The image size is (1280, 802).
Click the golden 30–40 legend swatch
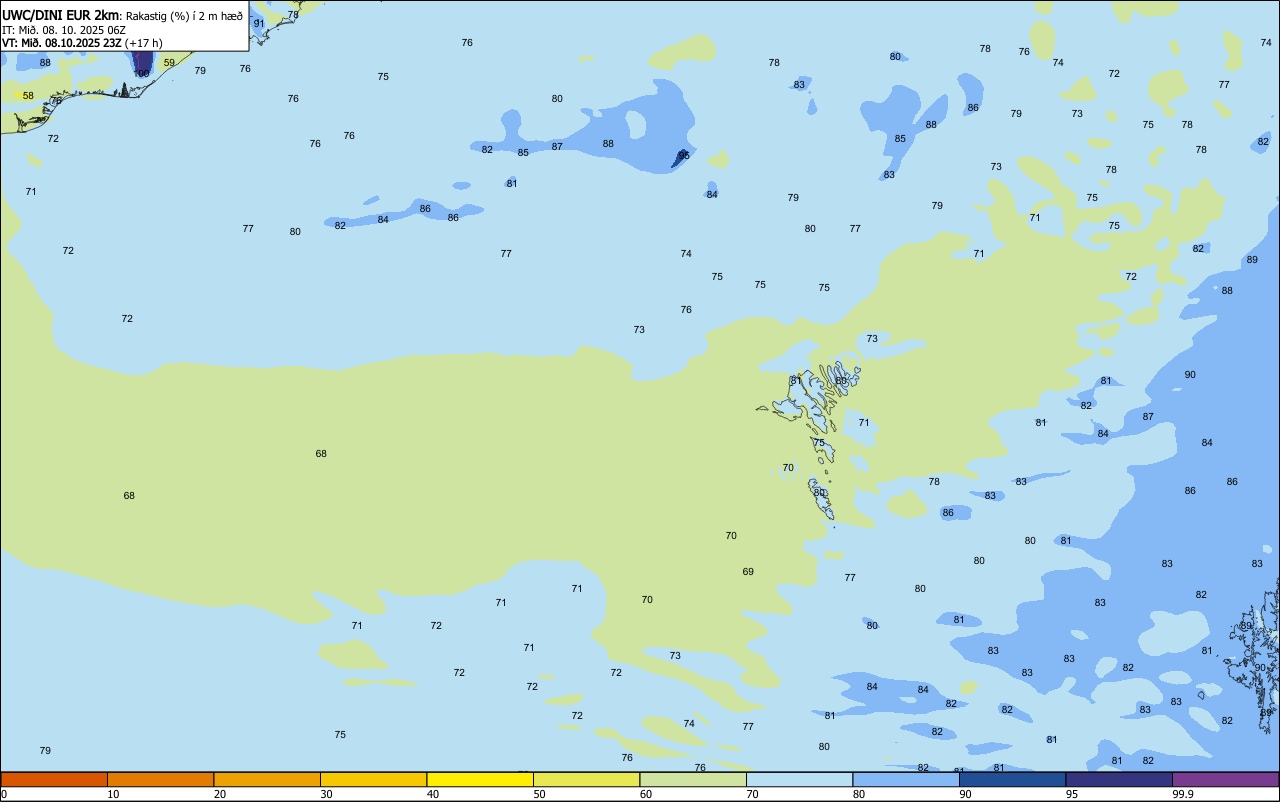pyautogui.click(x=373, y=779)
